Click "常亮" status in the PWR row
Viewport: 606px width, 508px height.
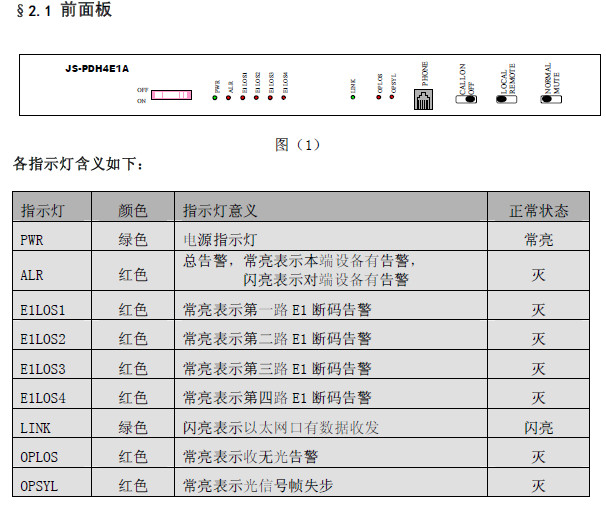tap(539, 240)
